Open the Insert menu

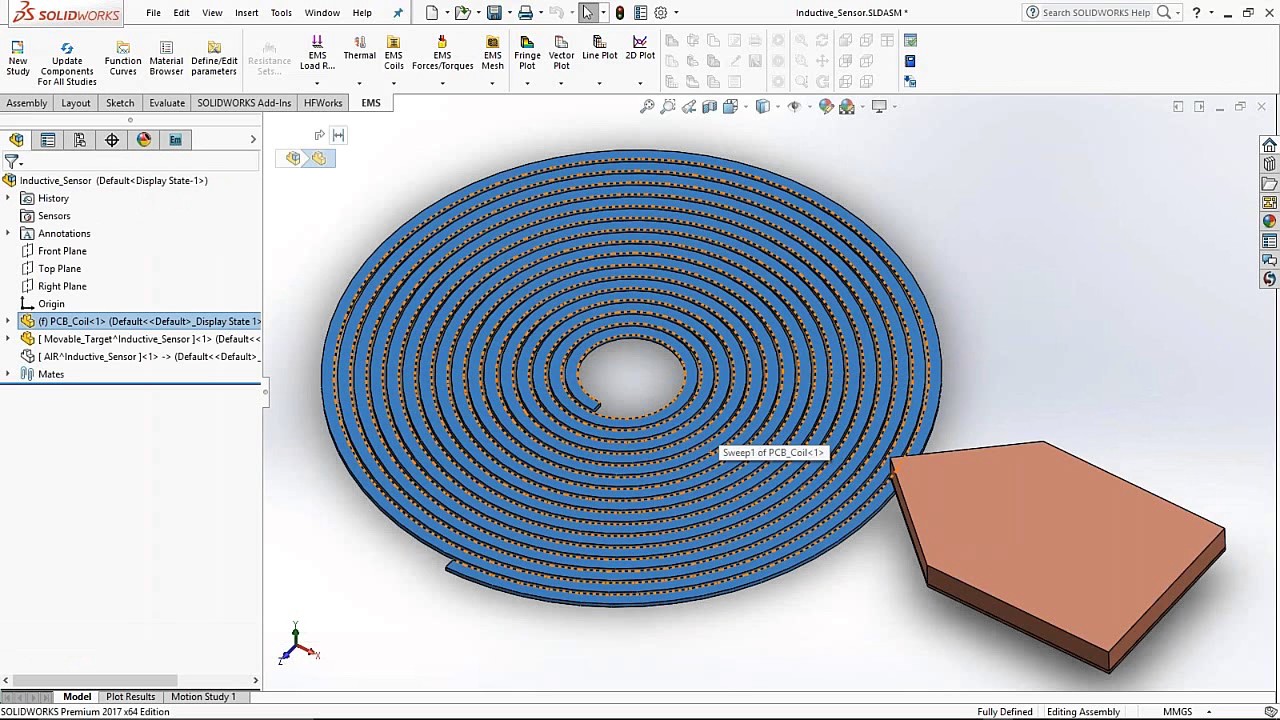pyautogui.click(x=246, y=13)
